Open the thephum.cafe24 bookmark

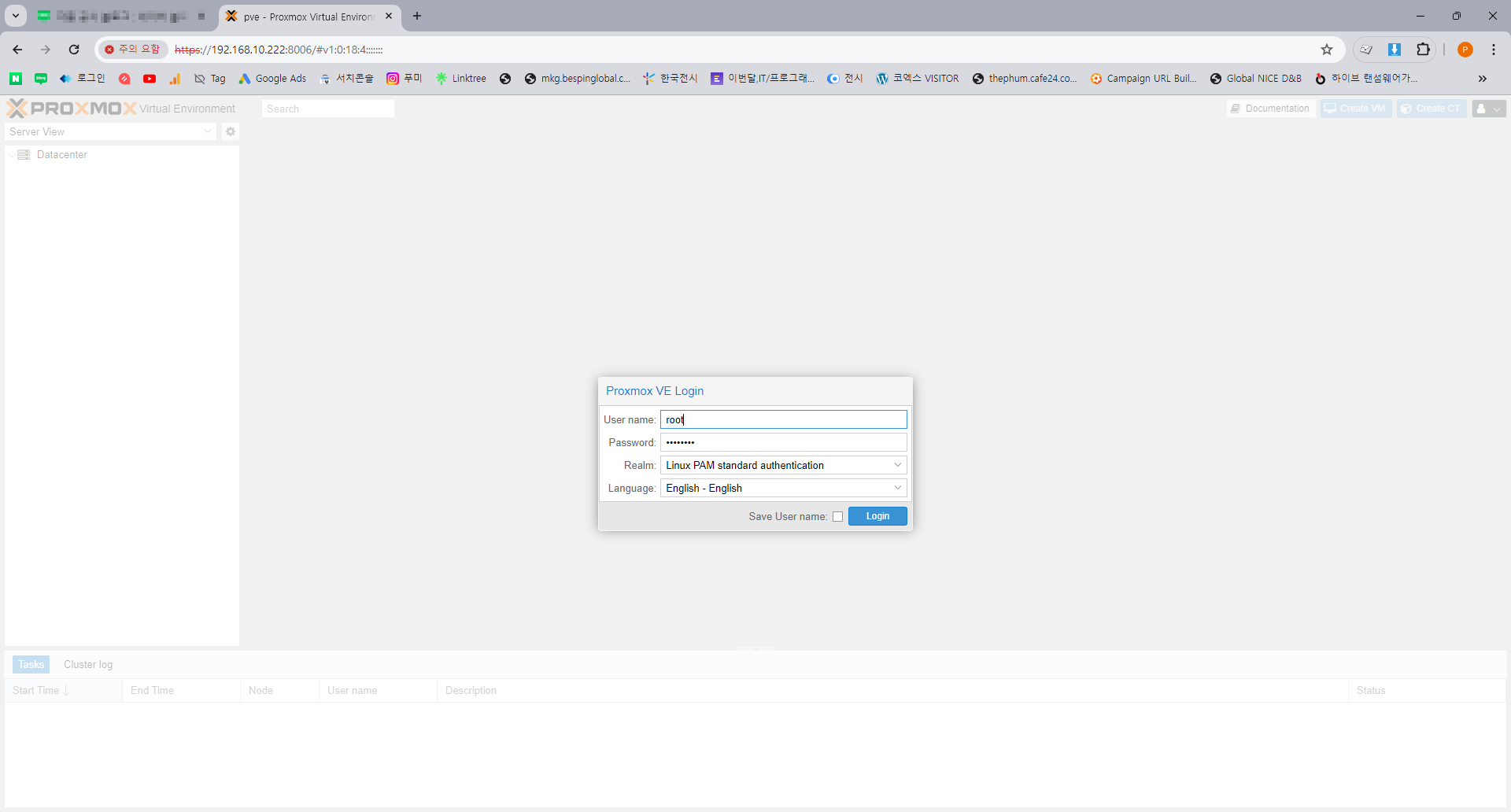(x=1025, y=79)
